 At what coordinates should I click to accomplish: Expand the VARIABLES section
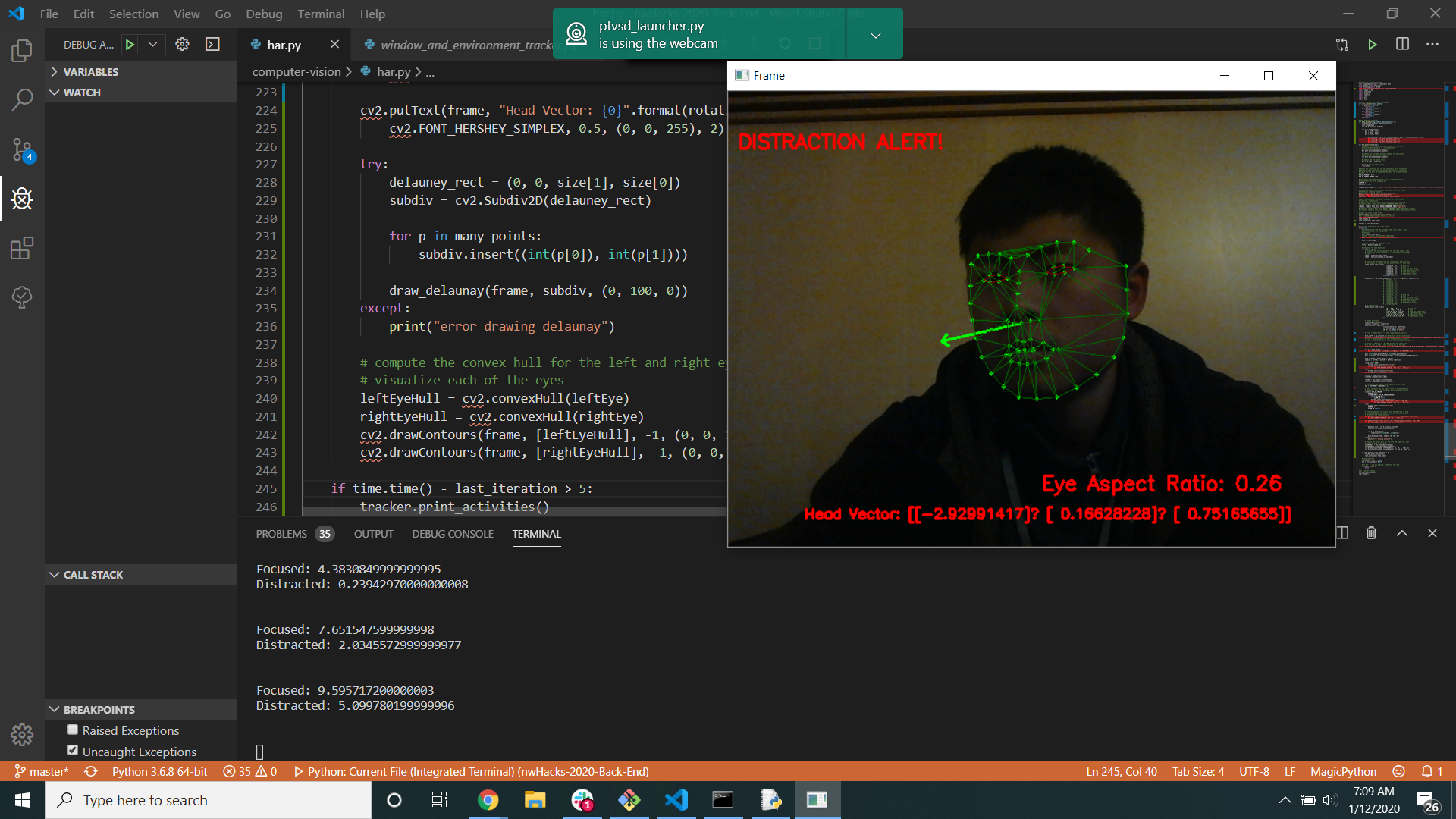coord(90,72)
